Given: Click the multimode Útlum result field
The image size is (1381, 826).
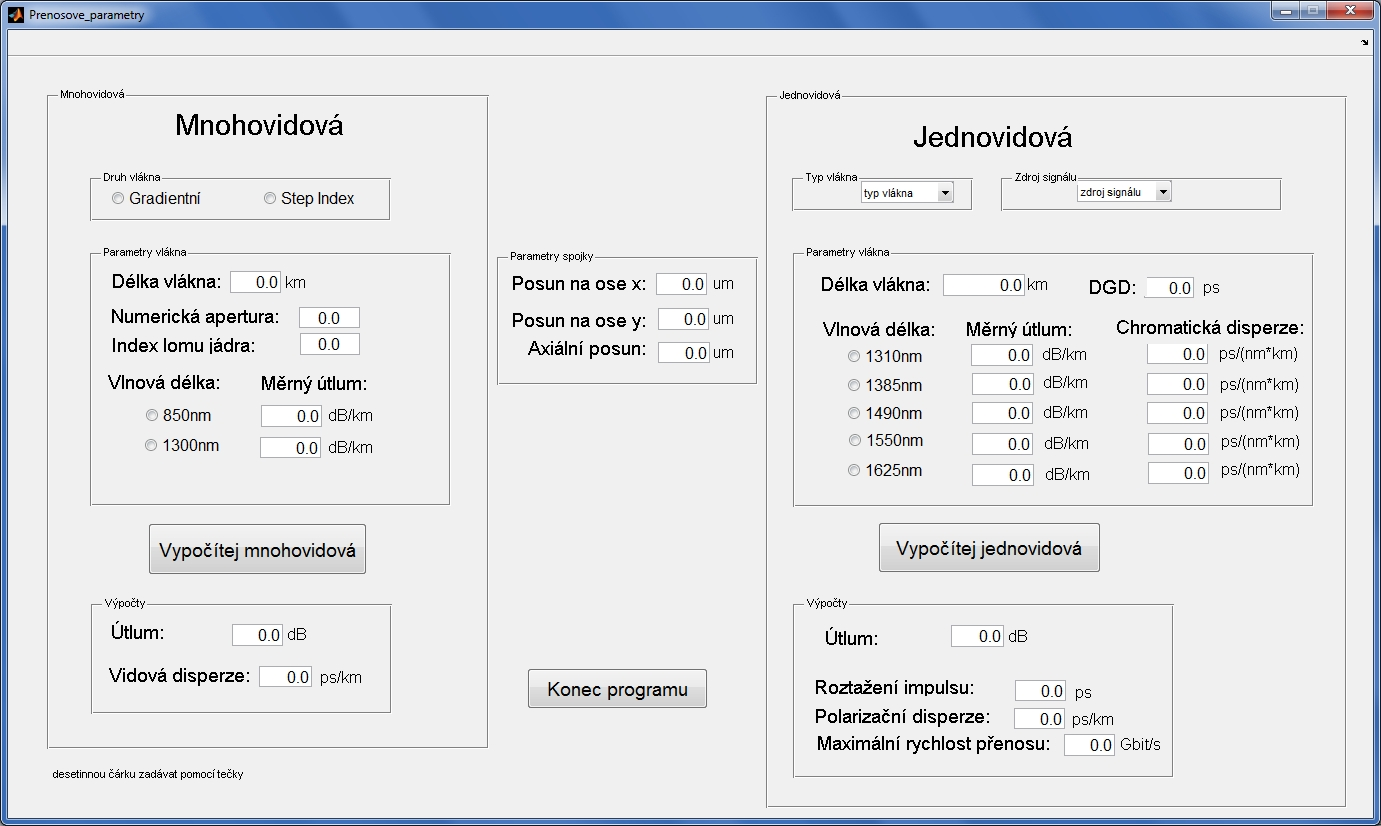Looking at the screenshot, I should [x=258, y=635].
